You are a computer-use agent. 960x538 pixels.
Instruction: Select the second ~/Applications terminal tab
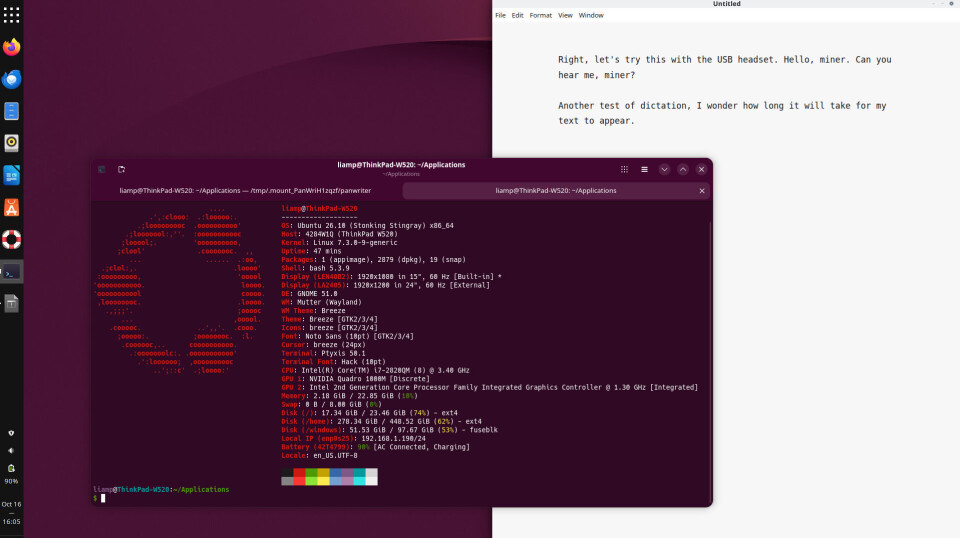[556, 191]
